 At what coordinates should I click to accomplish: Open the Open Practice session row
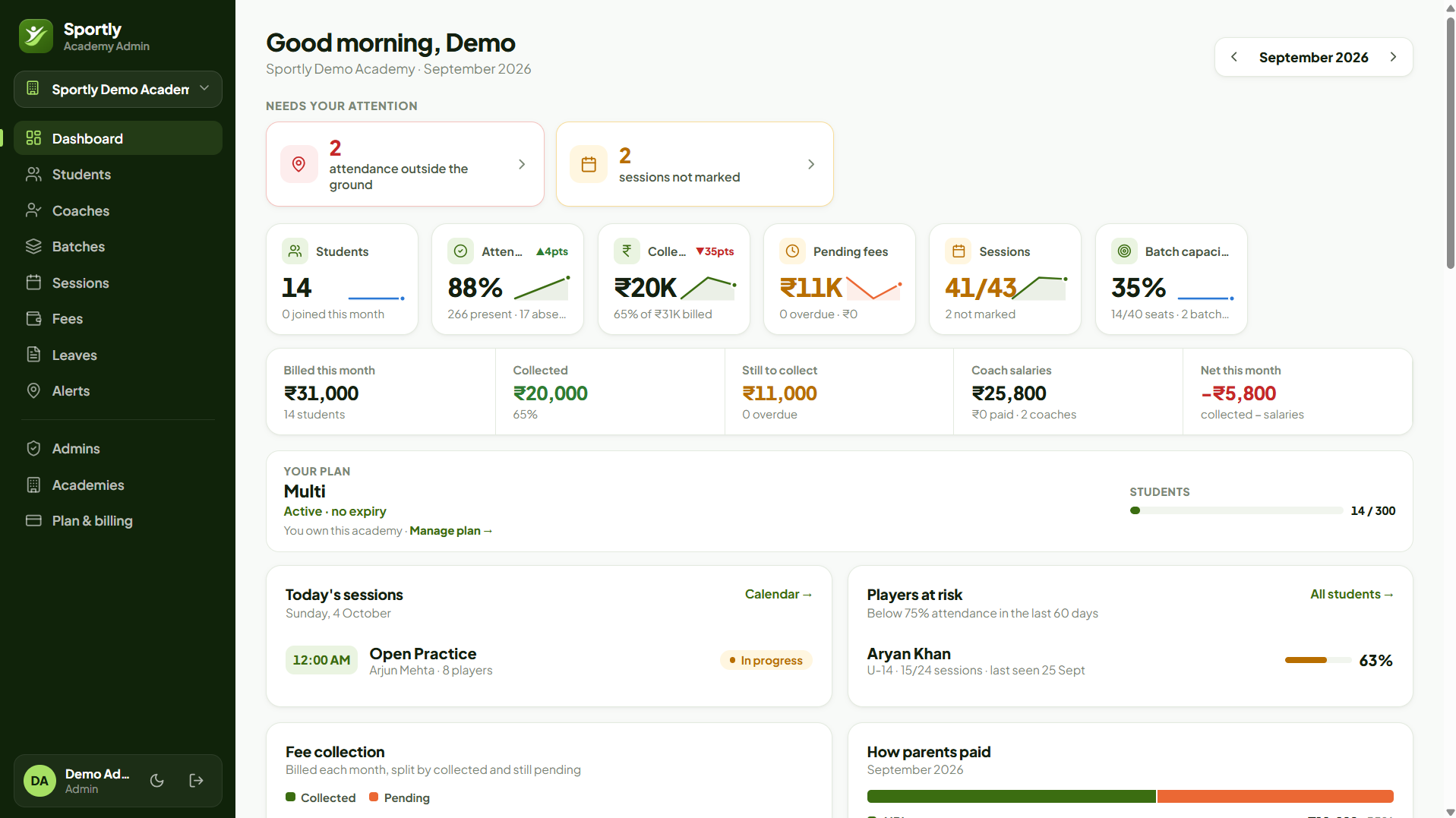click(548, 661)
